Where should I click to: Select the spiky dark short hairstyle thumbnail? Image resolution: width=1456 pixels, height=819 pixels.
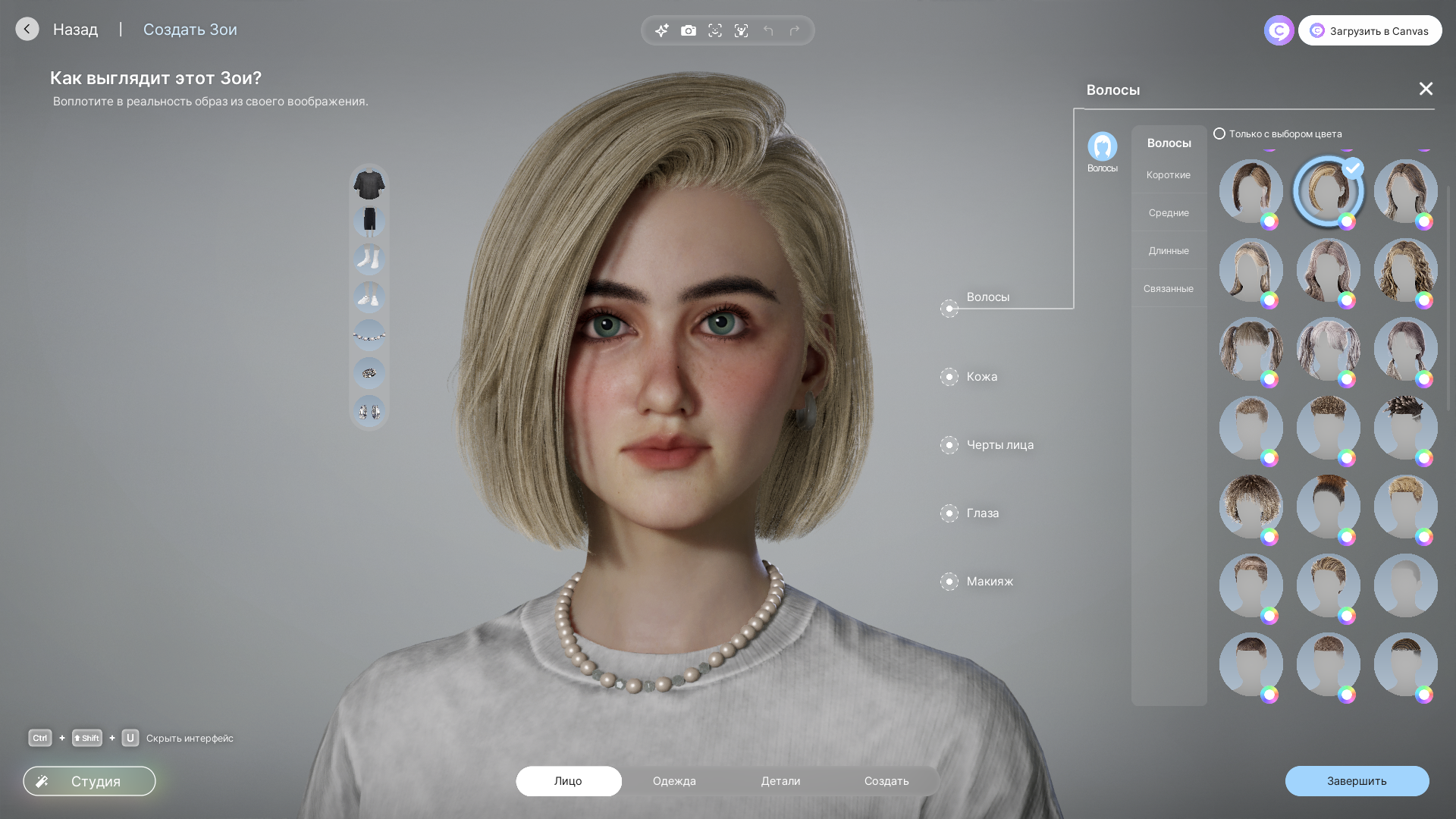click(x=1405, y=428)
